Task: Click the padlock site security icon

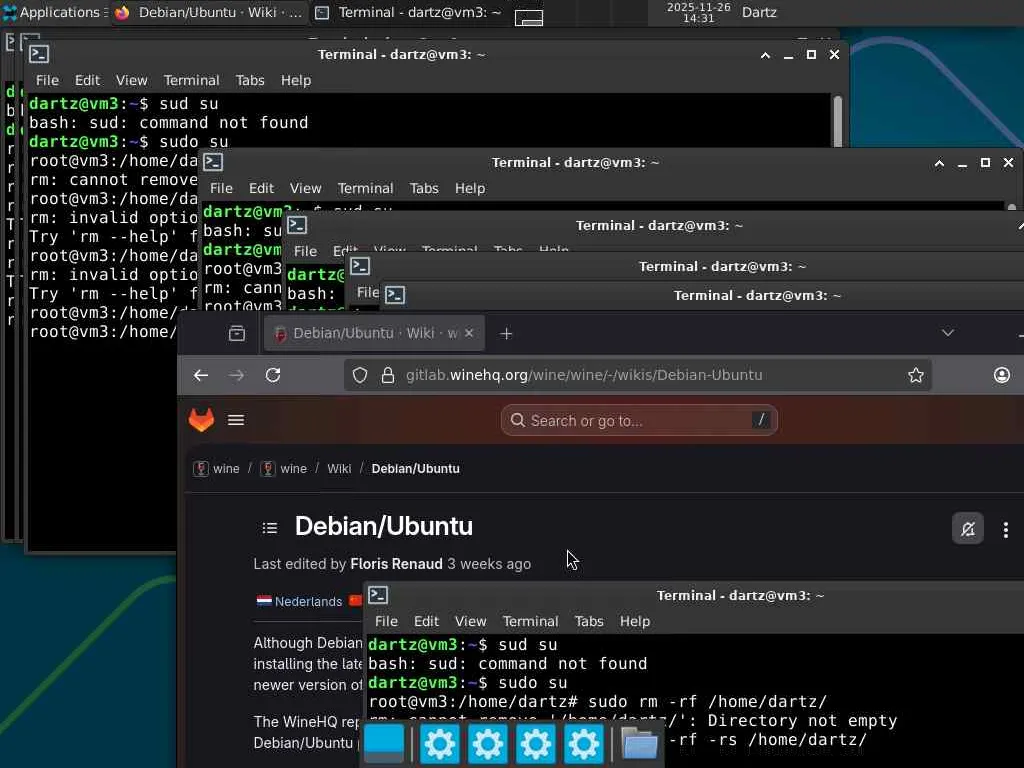Action: 388,376
